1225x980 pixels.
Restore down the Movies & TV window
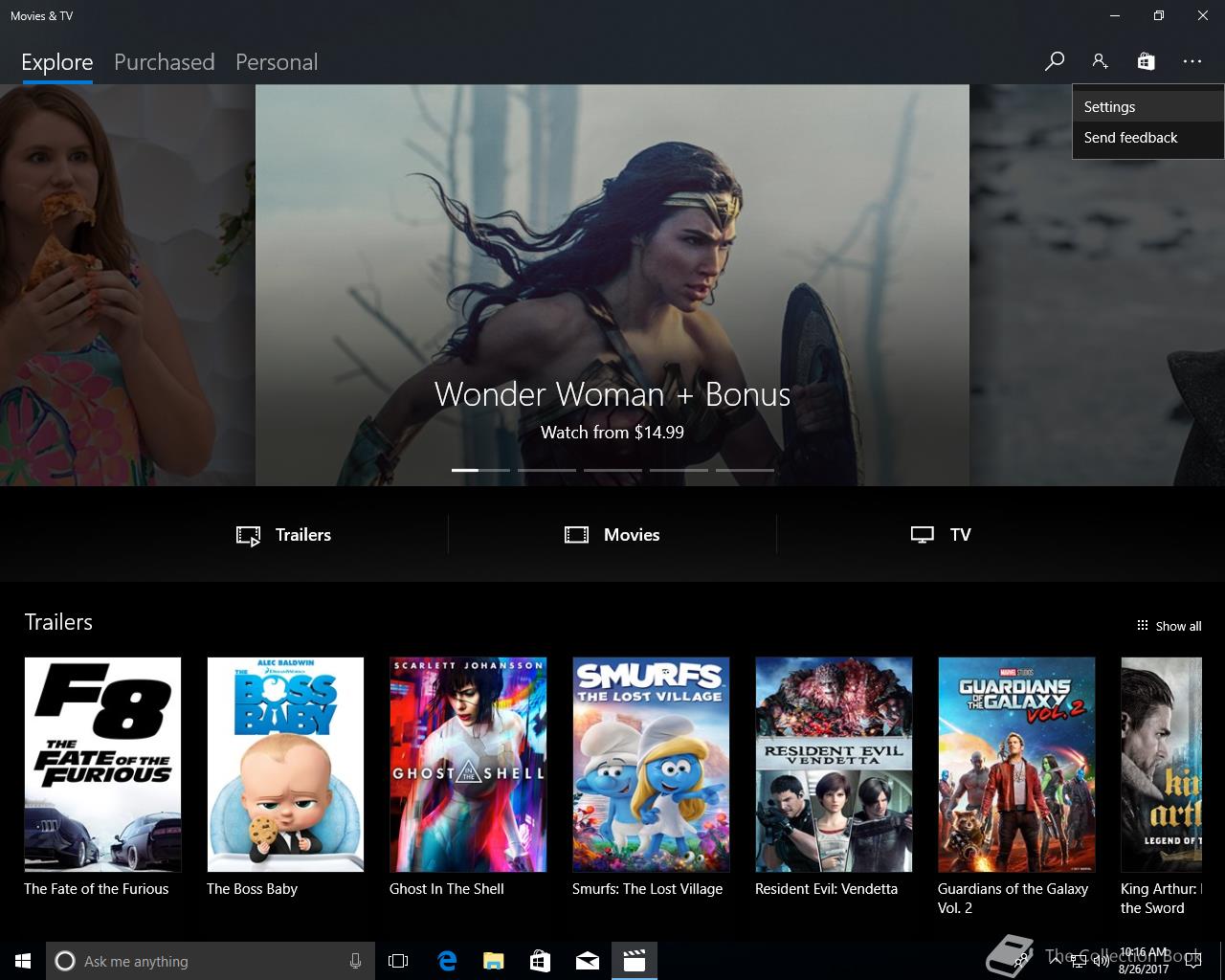click(1159, 15)
